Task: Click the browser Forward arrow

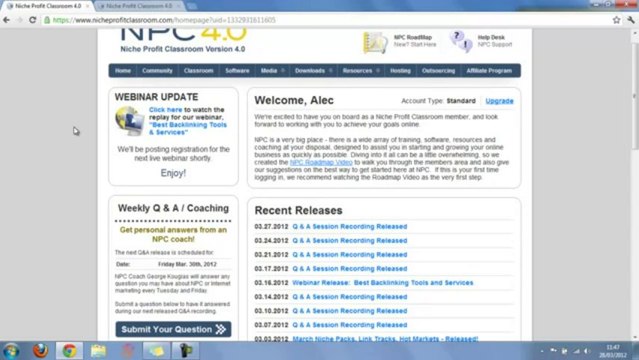Action: (x=19, y=20)
